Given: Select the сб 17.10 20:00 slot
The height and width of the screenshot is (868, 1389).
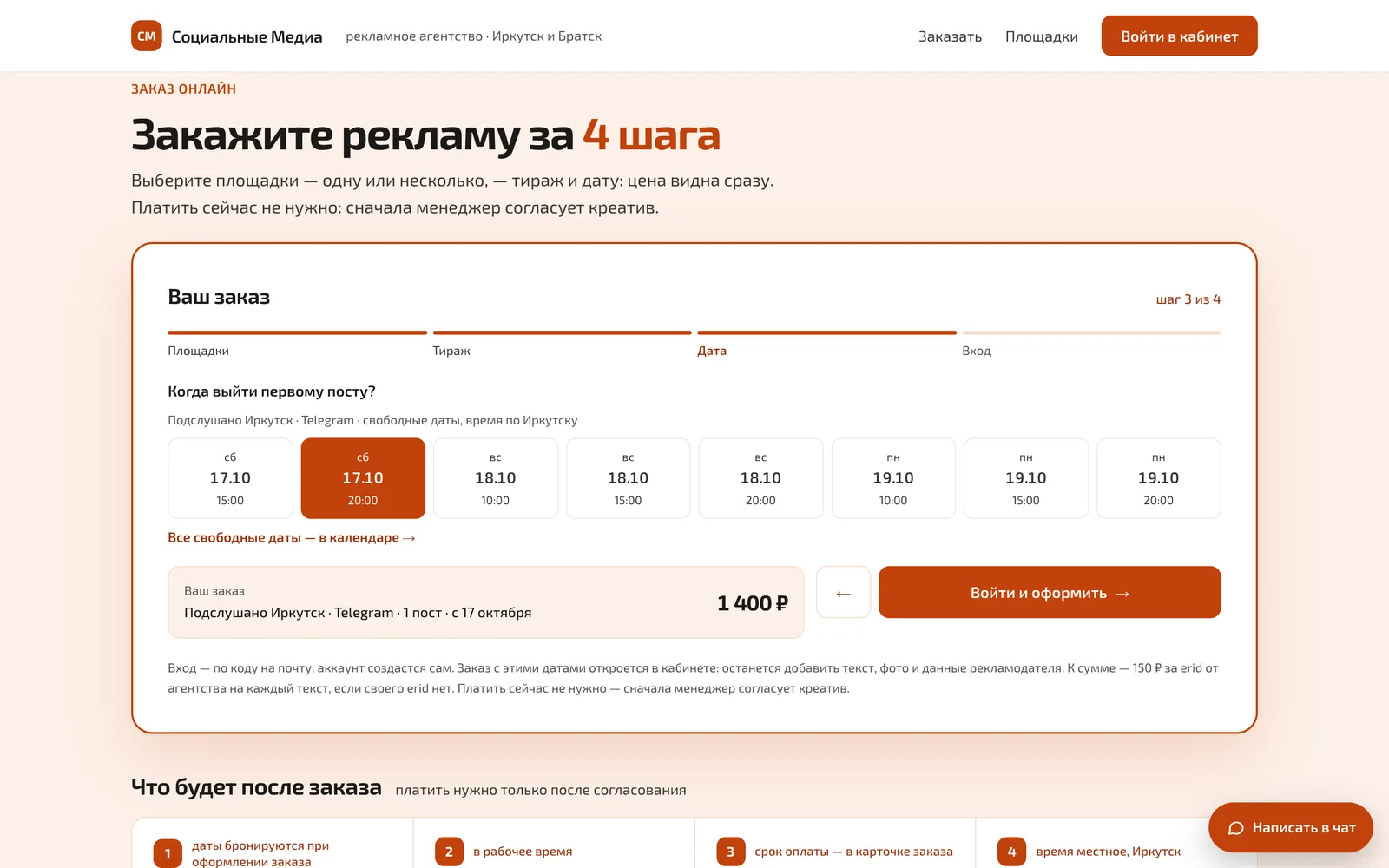Looking at the screenshot, I should 363,478.
